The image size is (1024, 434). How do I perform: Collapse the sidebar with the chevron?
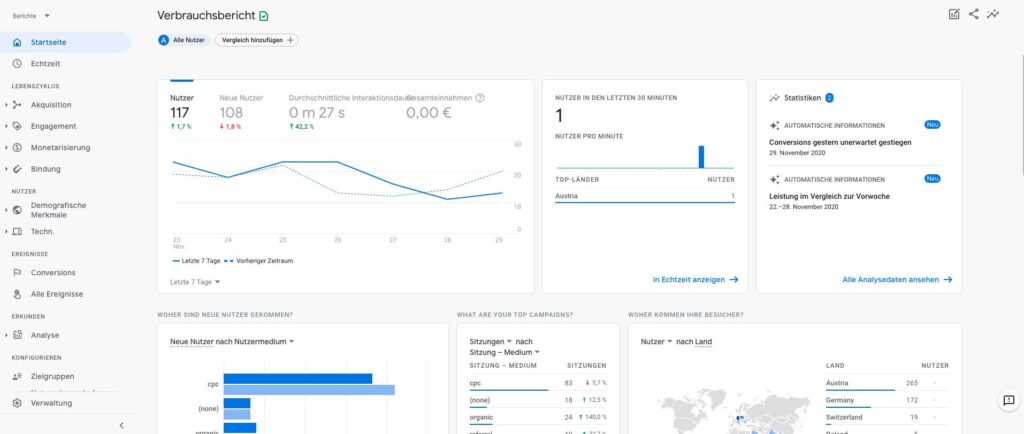pyautogui.click(x=121, y=426)
